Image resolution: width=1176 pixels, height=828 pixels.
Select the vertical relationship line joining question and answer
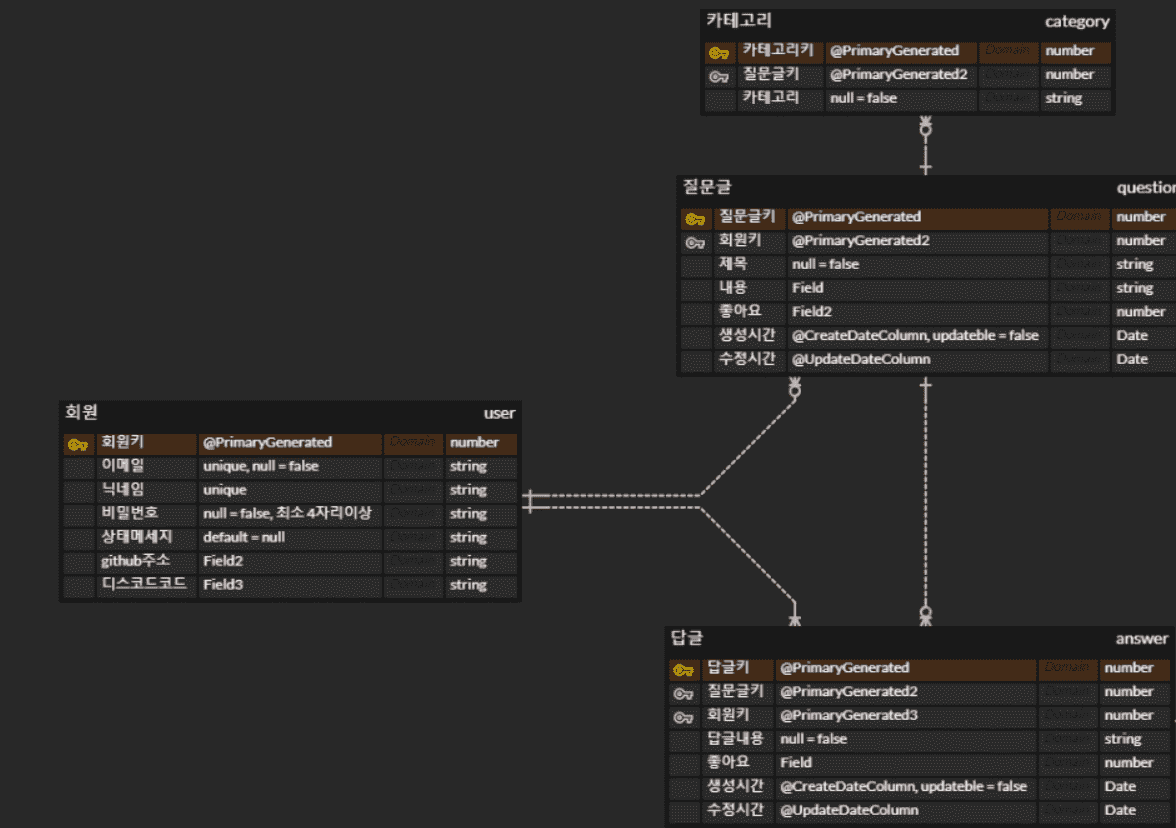[926, 501]
